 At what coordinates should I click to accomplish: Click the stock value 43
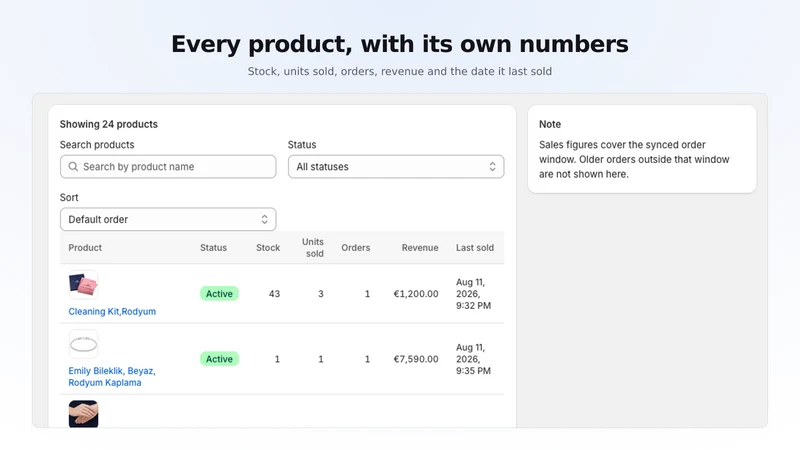[274, 294]
